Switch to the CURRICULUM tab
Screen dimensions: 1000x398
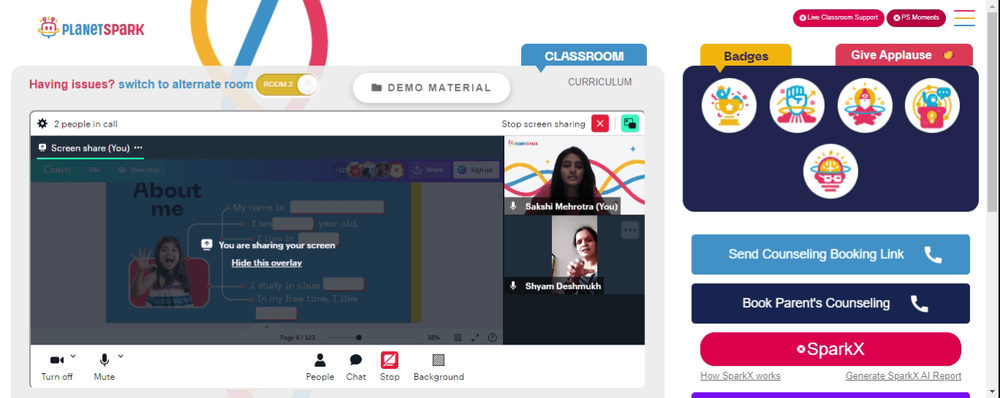600,82
